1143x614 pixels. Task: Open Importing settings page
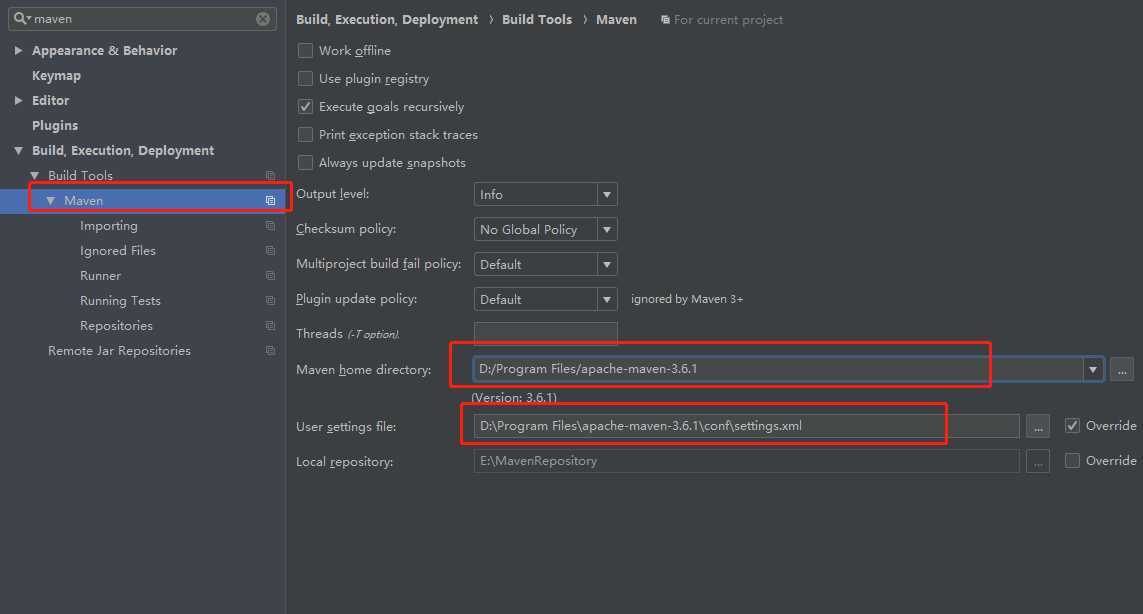(x=109, y=226)
